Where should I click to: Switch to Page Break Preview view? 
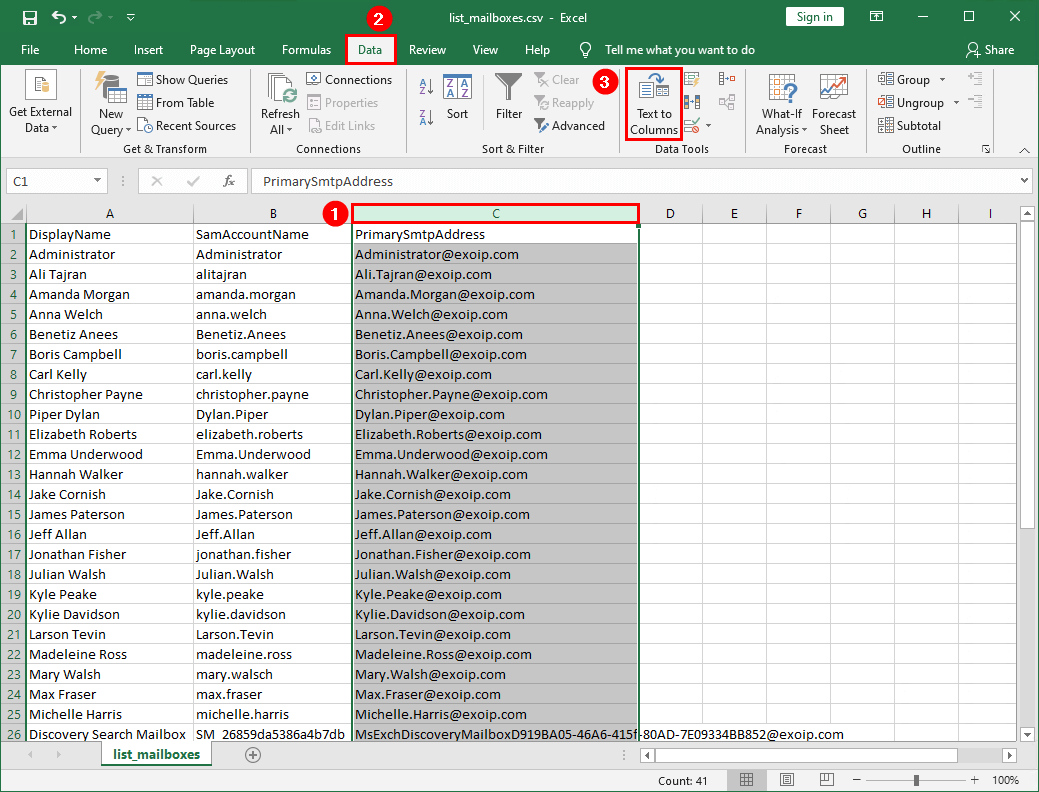click(825, 779)
